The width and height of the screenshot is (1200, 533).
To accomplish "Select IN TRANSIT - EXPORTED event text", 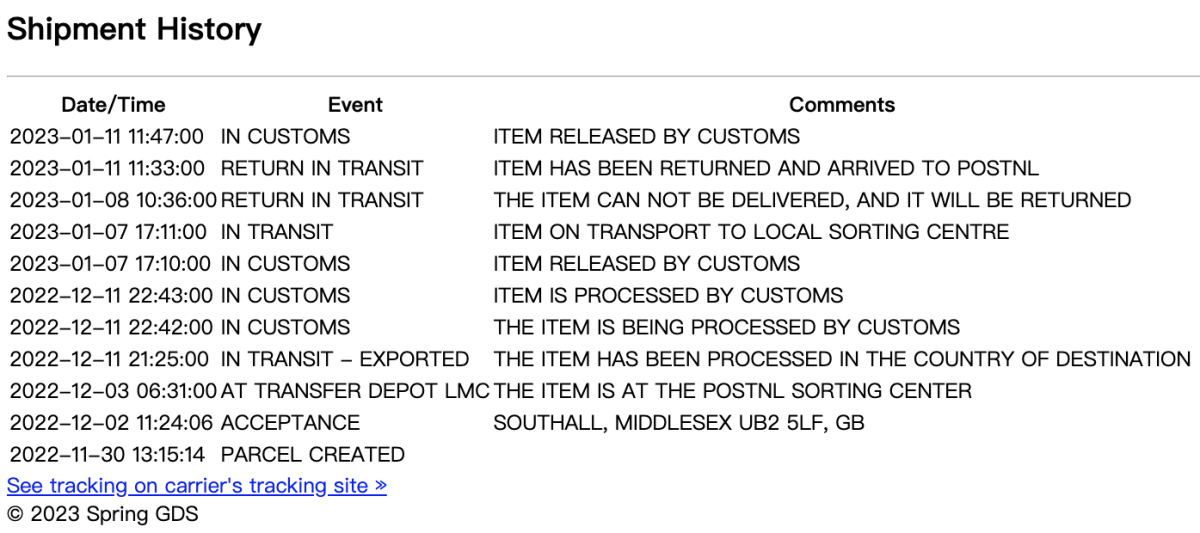I will 345,359.
